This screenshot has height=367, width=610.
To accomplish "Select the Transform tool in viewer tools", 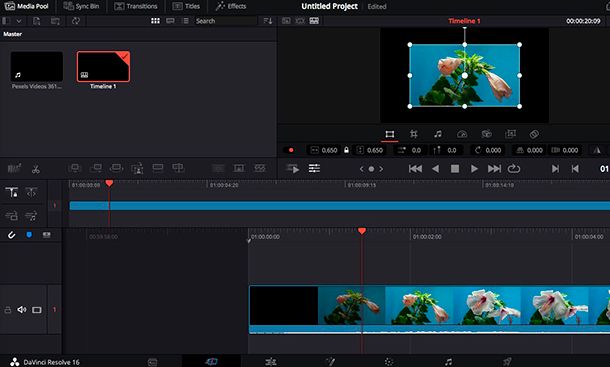I will tap(389, 134).
